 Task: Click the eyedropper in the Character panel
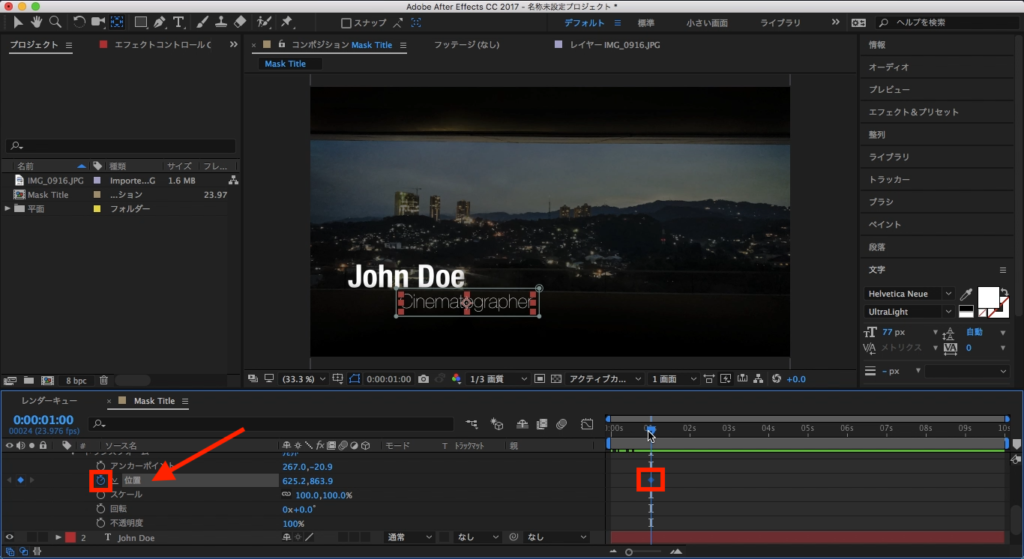tap(966, 294)
